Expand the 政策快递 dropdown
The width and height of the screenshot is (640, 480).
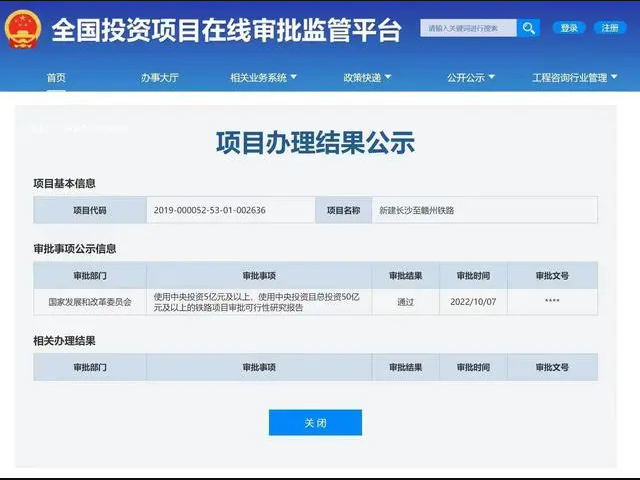[367, 77]
